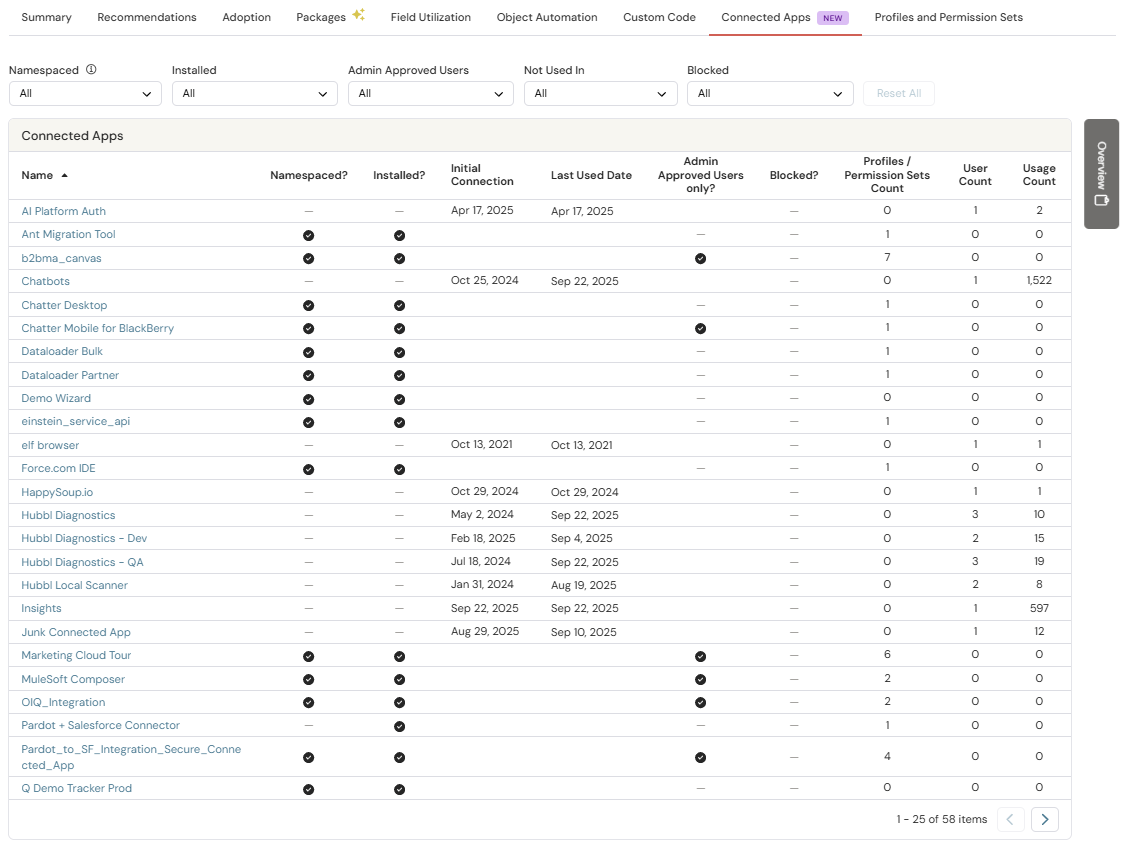Open the Hubbl Diagnostics - QA link
The height and width of the screenshot is (850, 1142).
pyautogui.click(x=82, y=562)
